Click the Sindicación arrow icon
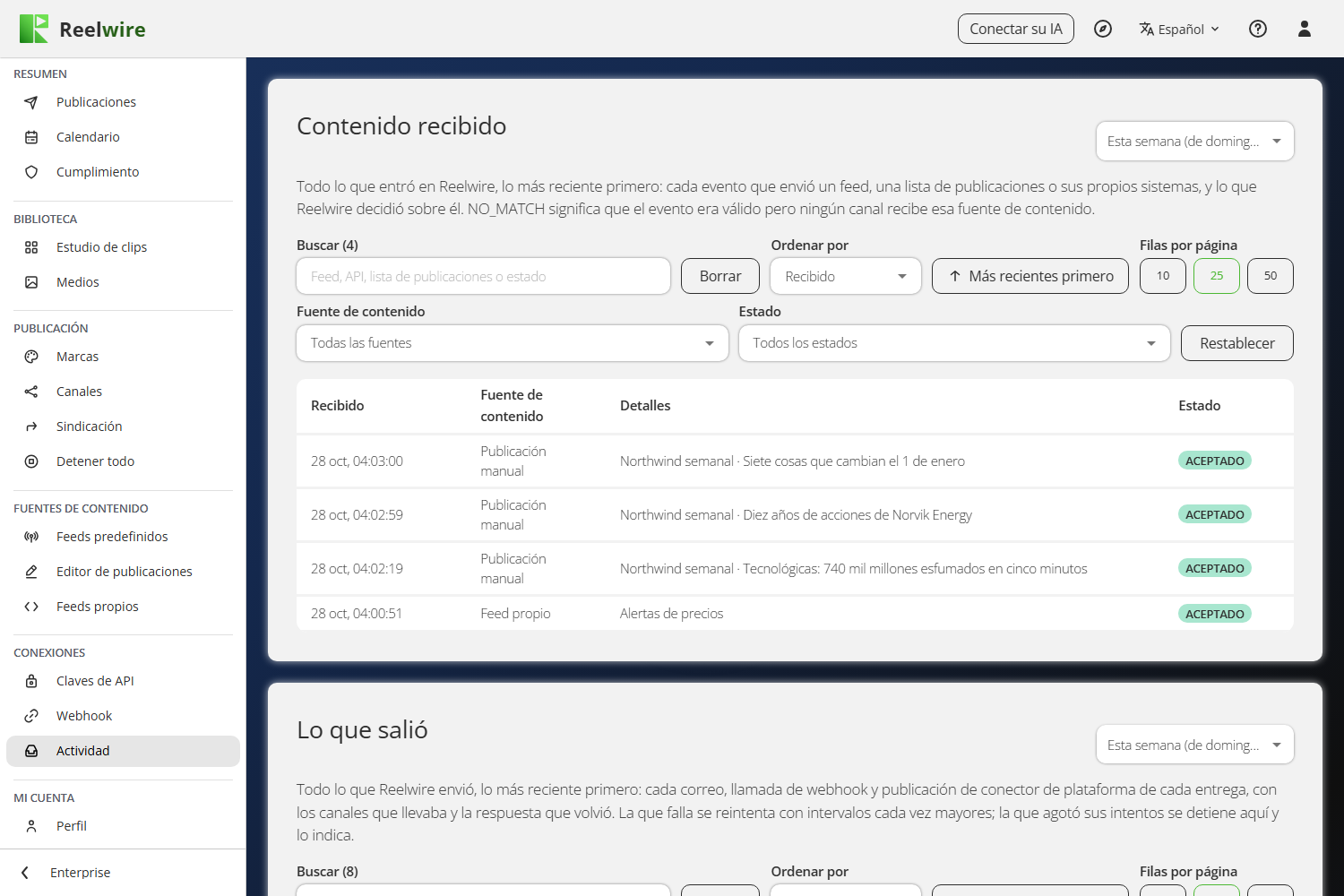This screenshot has height=896, width=1344. [31, 426]
